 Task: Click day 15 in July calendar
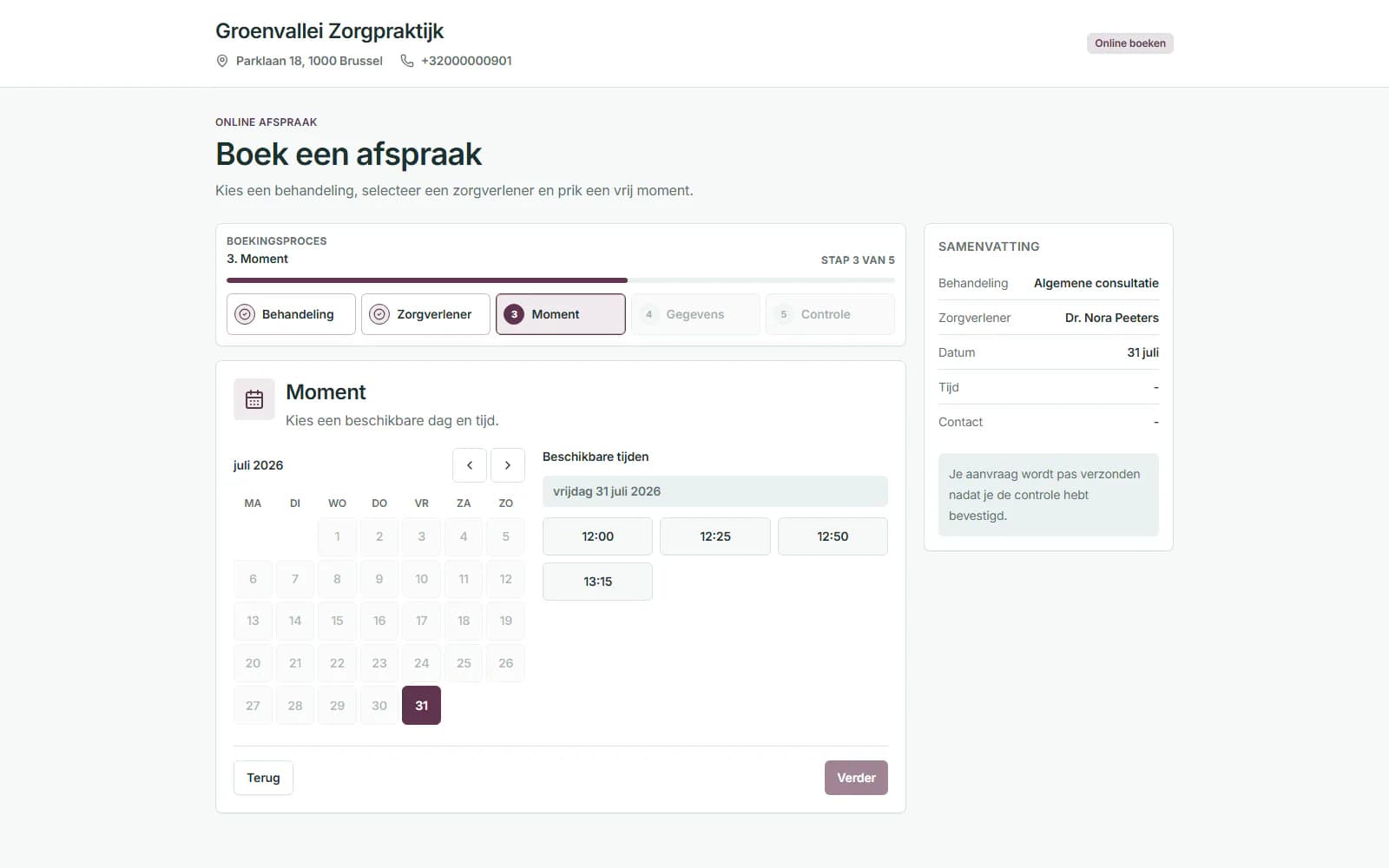pyautogui.click(x=337, y=621)
